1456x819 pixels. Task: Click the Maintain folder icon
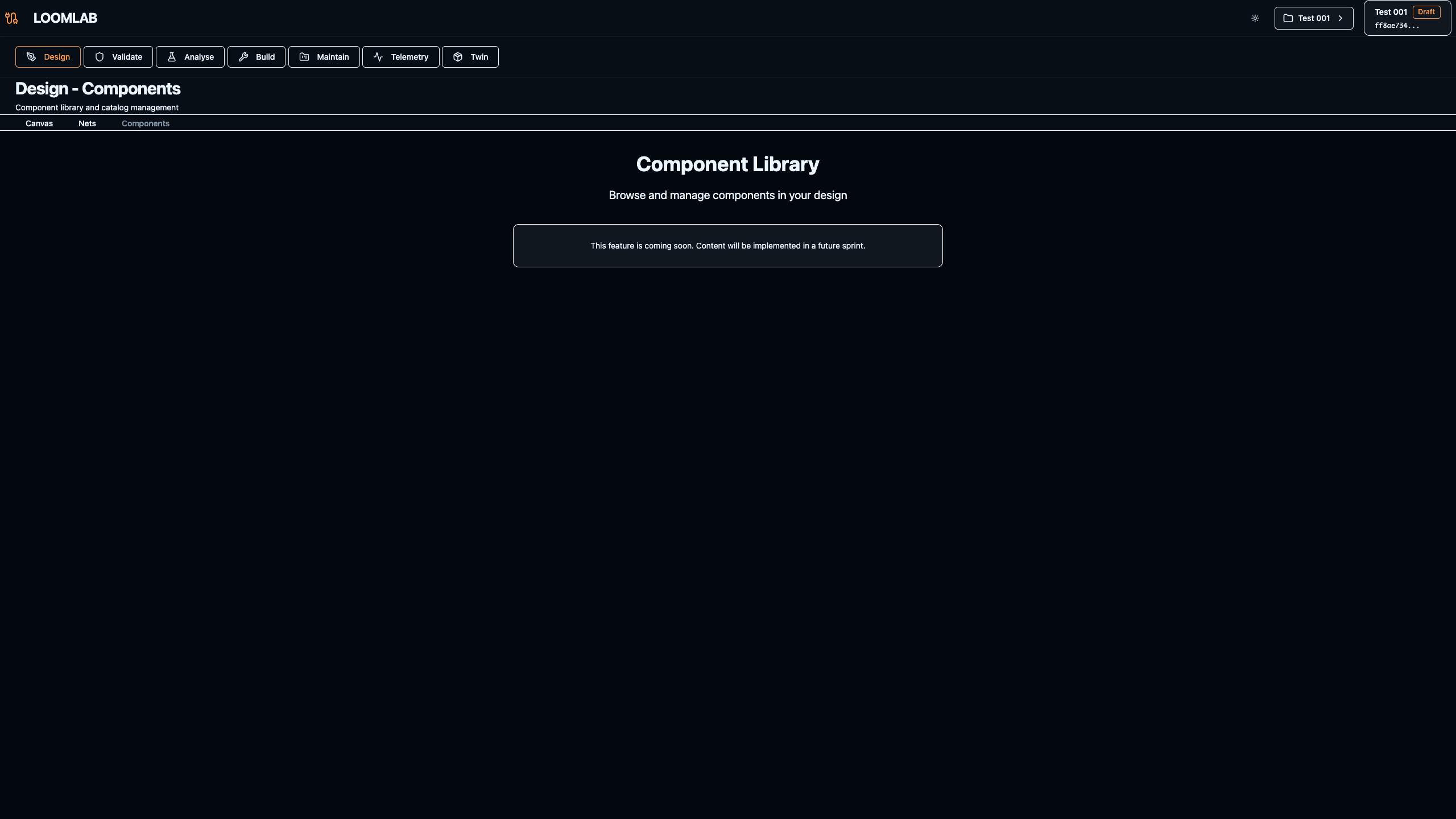coord(305,56)
